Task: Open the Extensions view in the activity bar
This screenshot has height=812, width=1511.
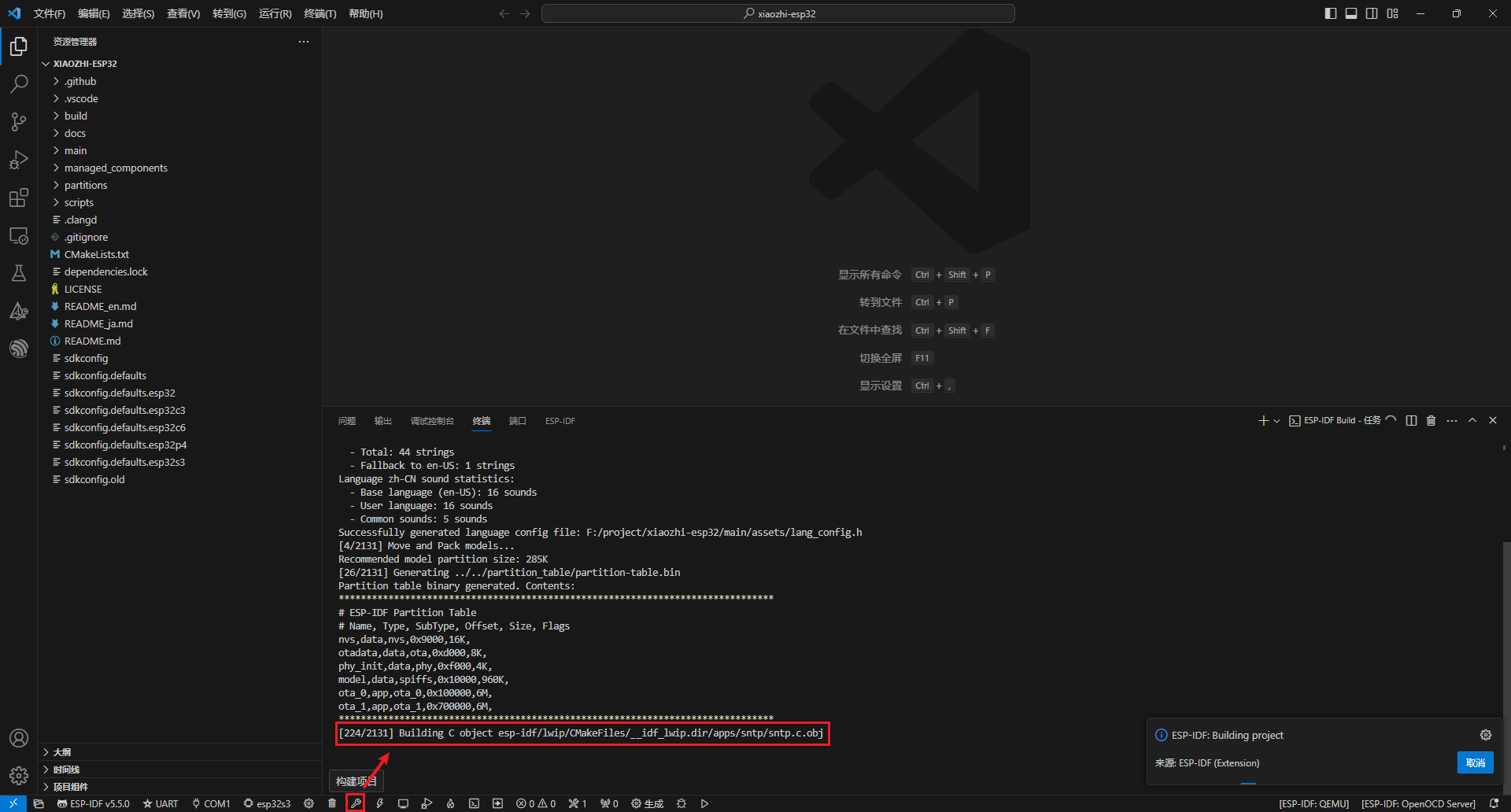Action: coord(19,197)
